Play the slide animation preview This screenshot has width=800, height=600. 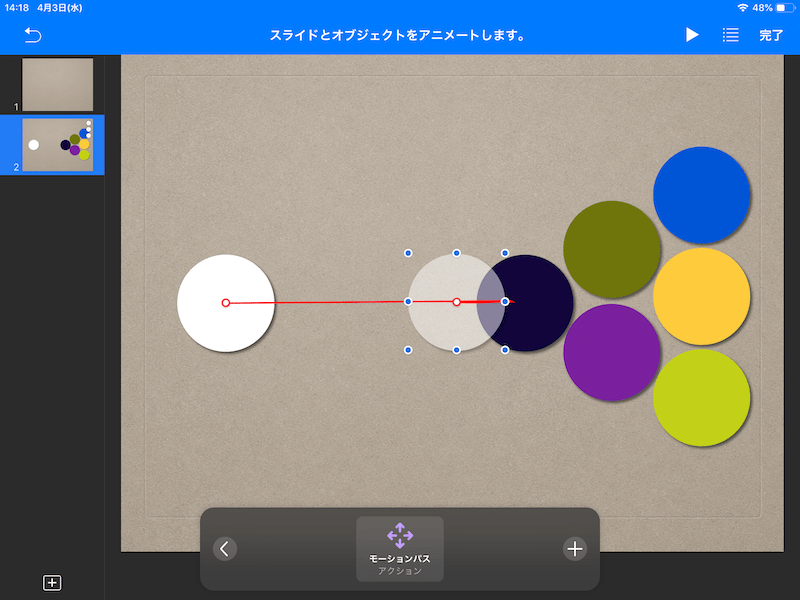pos(692,35)
